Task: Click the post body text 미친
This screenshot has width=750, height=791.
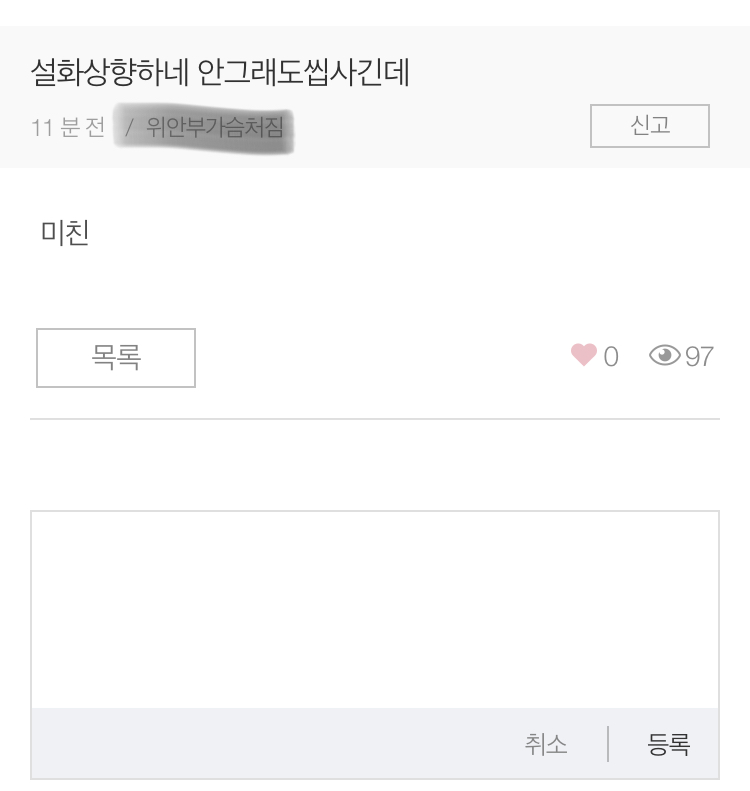Action: (x=65, y=233)
